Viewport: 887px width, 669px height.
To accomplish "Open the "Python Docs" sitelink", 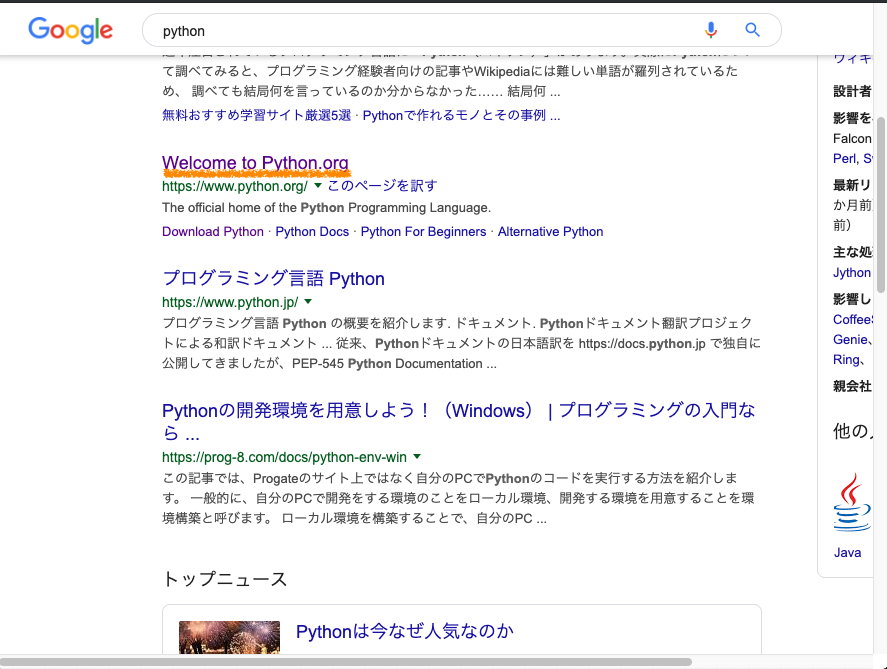I will 311,231.
